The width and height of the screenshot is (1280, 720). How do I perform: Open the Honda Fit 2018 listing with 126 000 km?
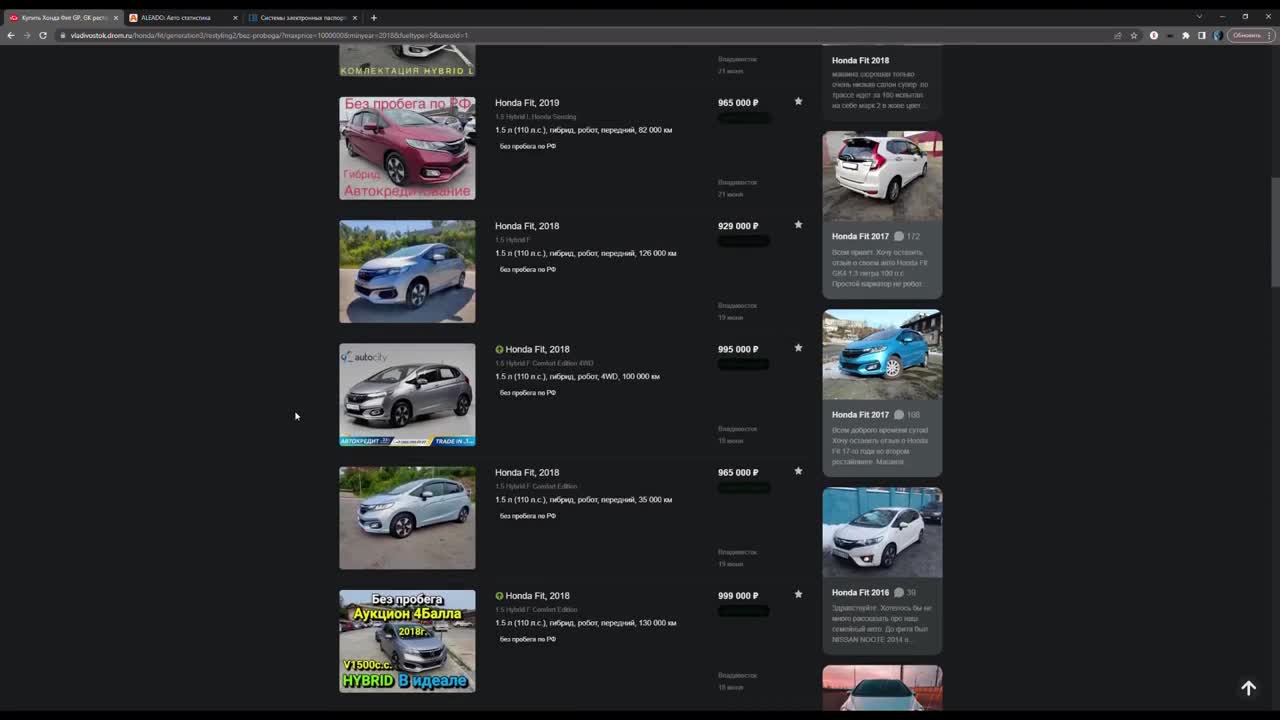pyautogui.click(x=527, y=226)
